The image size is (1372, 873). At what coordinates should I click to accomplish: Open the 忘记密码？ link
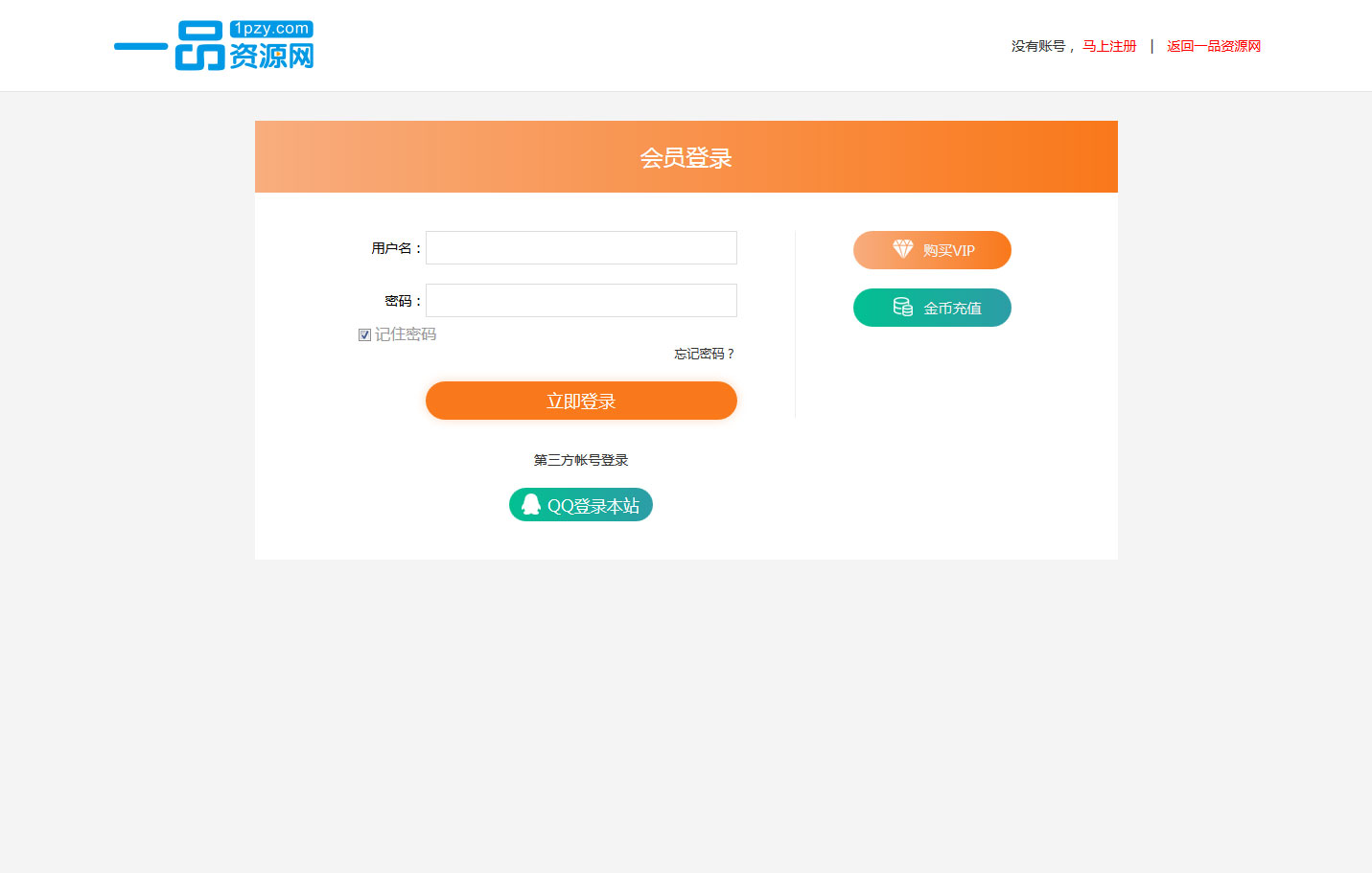[705, 354]
